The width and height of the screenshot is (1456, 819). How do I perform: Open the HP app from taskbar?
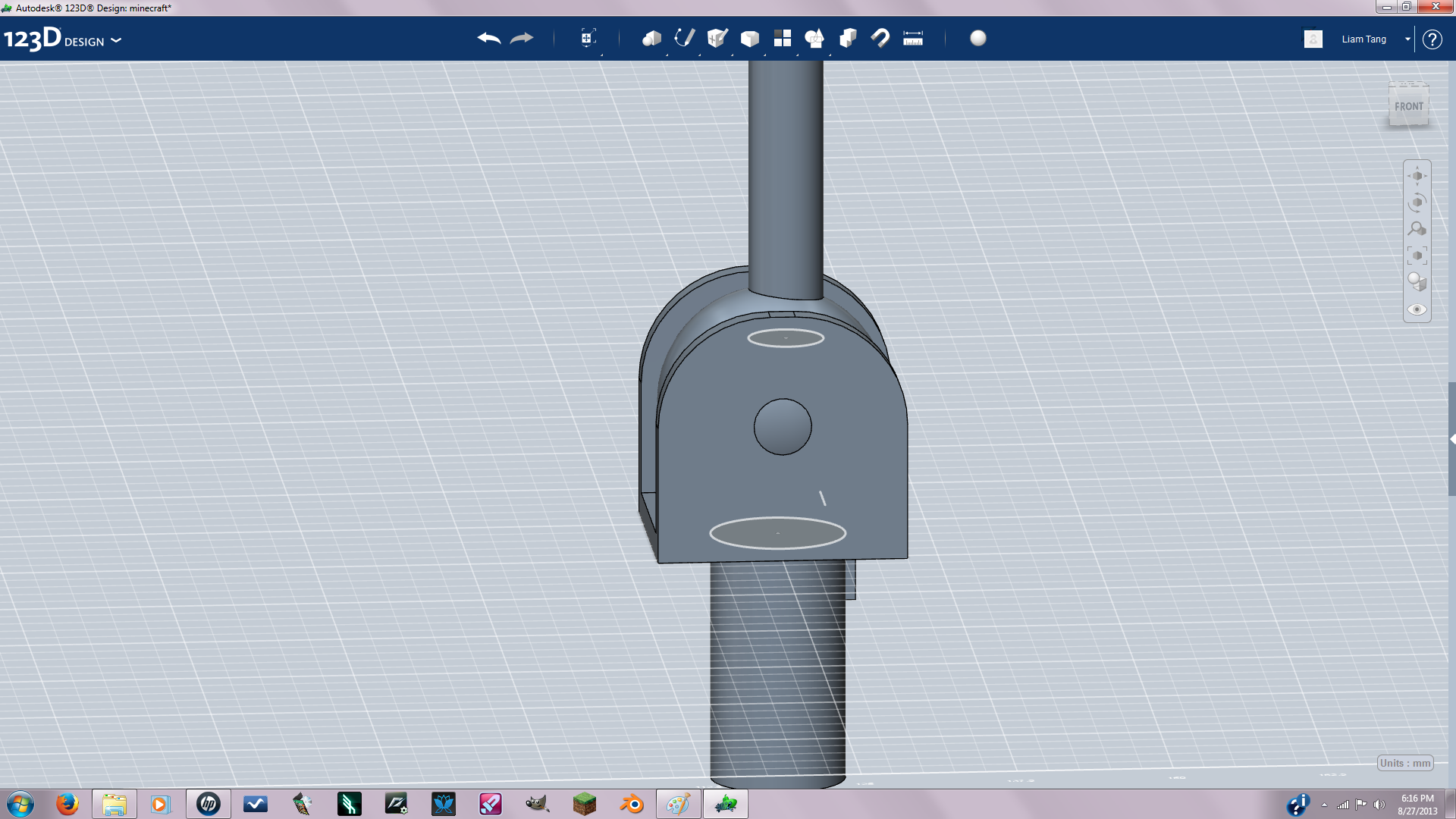(x=209, y=804)
